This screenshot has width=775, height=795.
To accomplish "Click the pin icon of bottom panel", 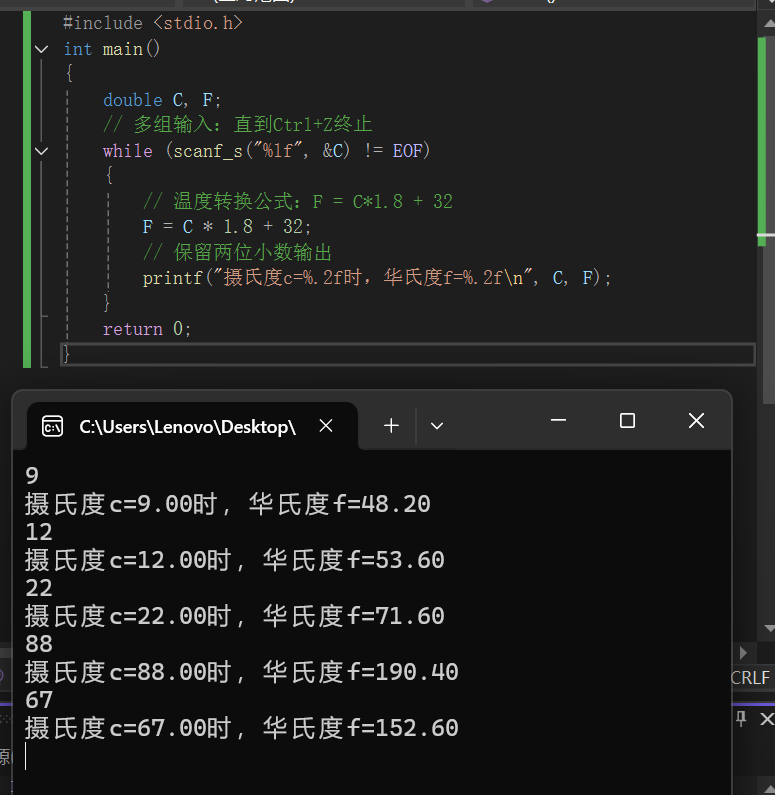I will (741, 718).
